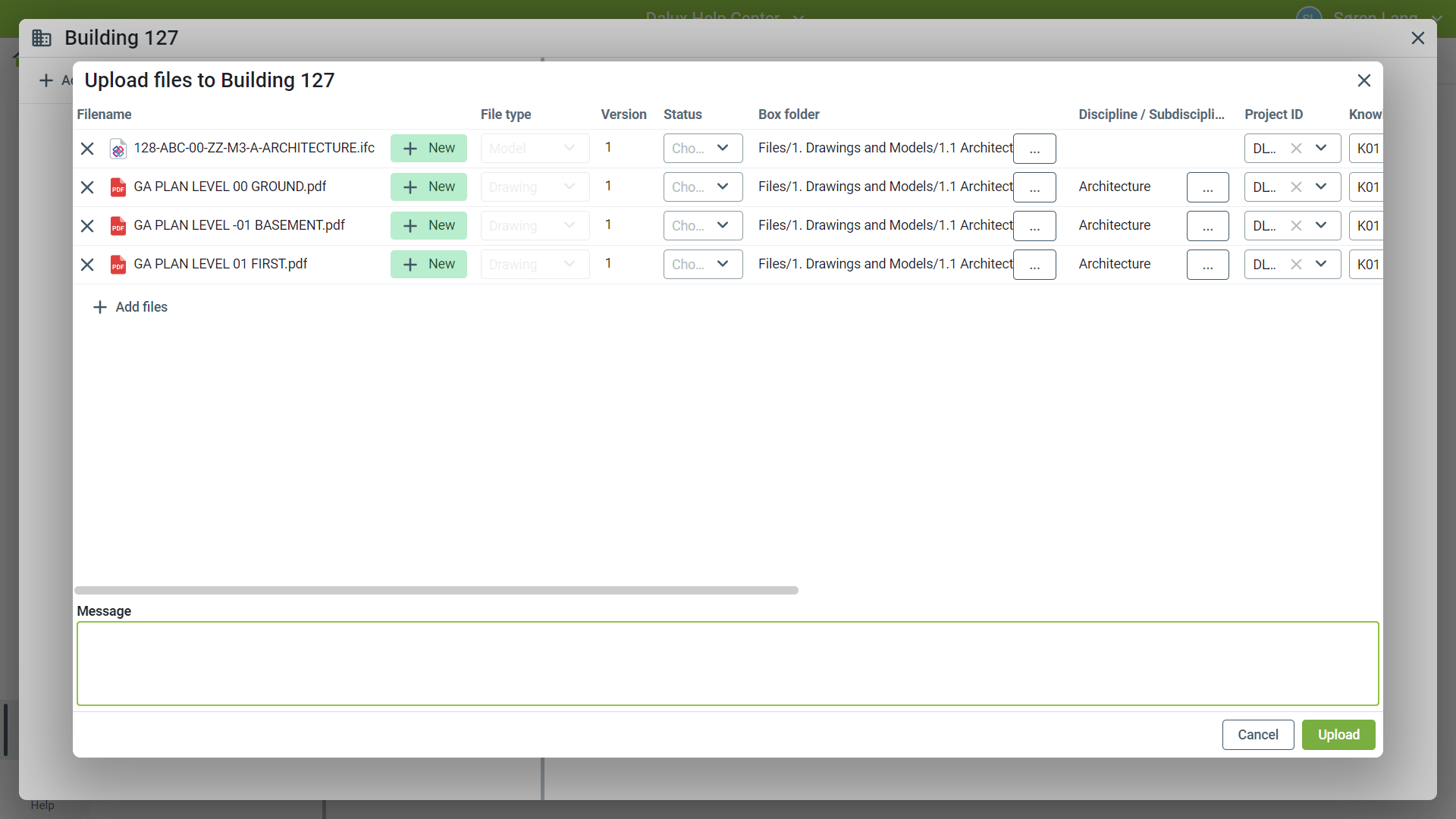Remove the 128-ABC ARCHITECTURE.ifc file row

tap(87, 149)
